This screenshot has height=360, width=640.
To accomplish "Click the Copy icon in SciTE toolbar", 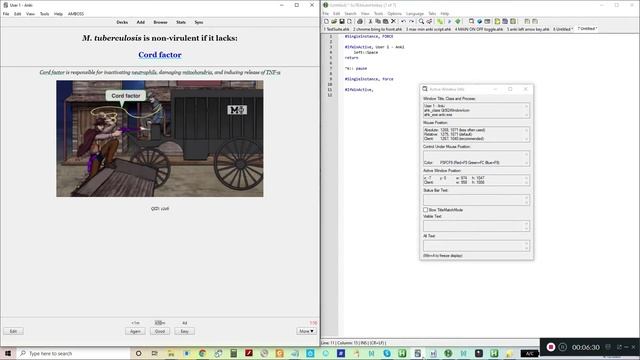I will (x=378, y=21).
